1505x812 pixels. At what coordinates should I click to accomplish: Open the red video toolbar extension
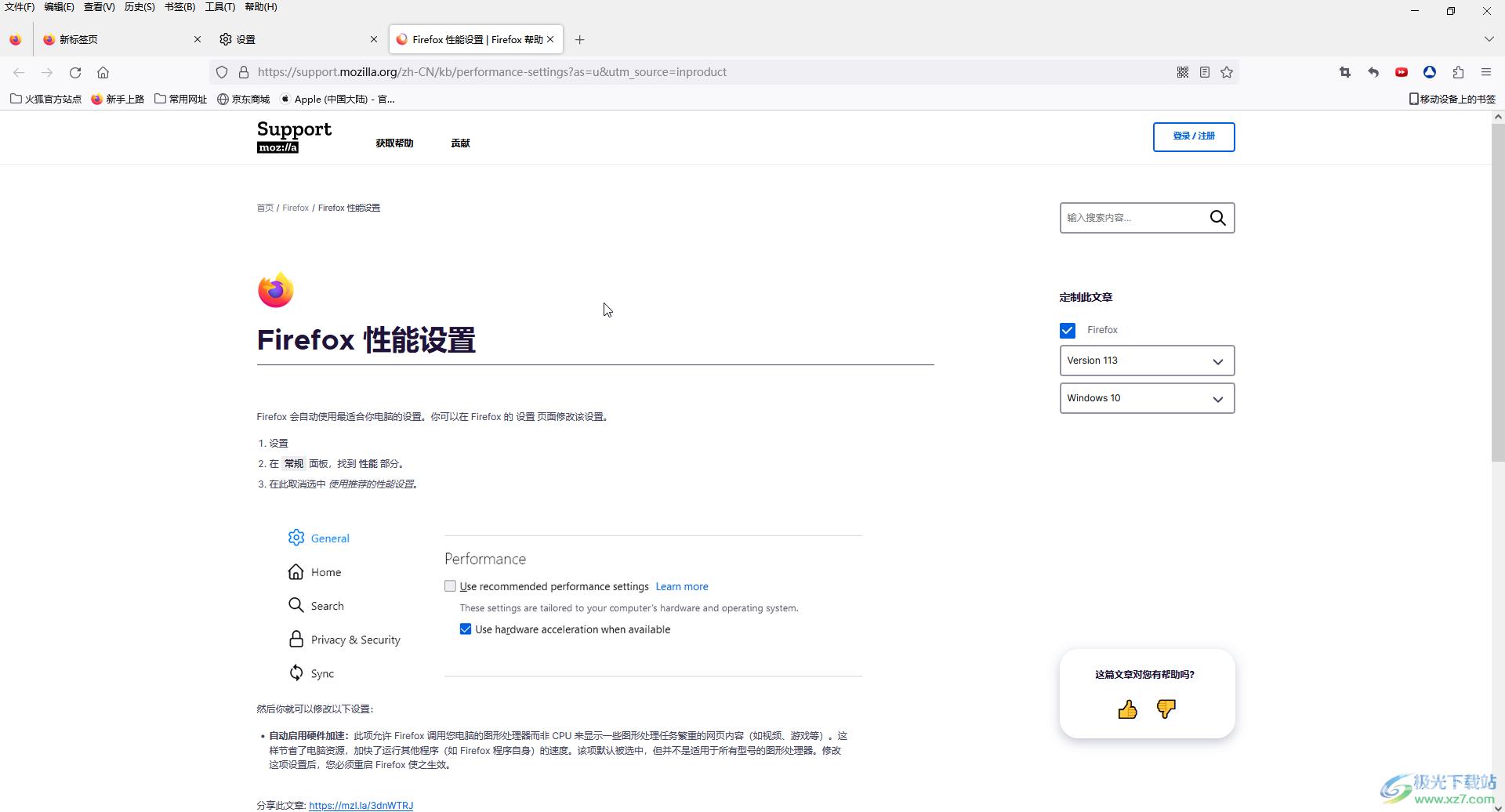(1402, 72)
